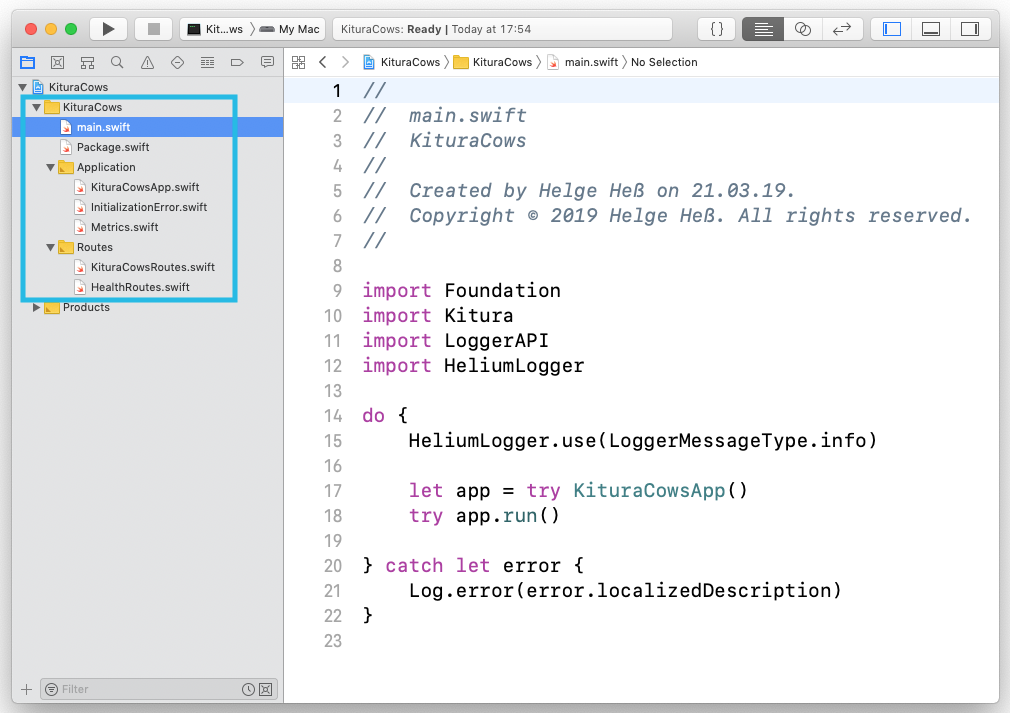Collapse the Routes folder
Image resolution: width=1010 pixels, height=713 pixels.
50,247
